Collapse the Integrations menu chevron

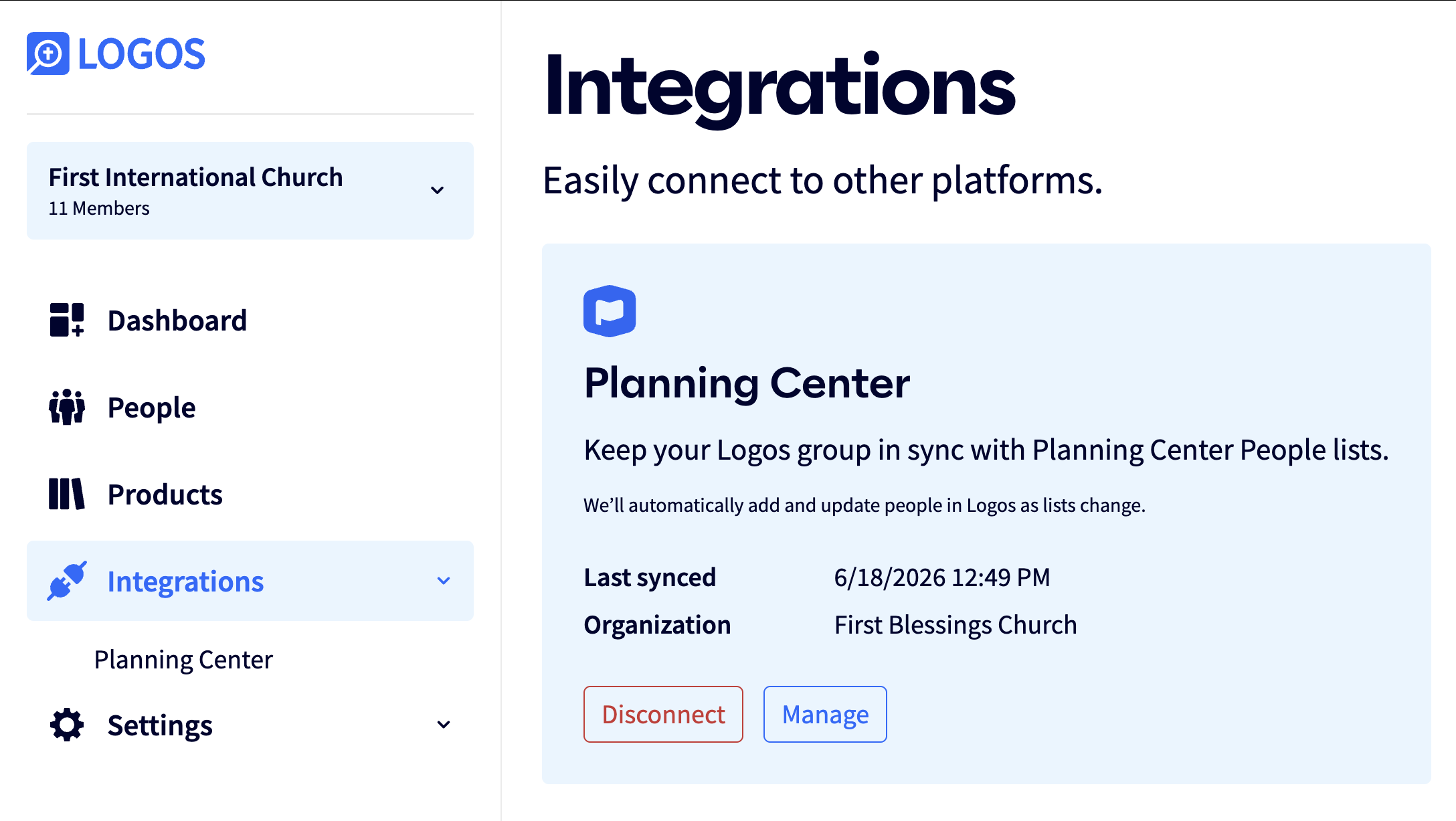(x=444, y=581)
